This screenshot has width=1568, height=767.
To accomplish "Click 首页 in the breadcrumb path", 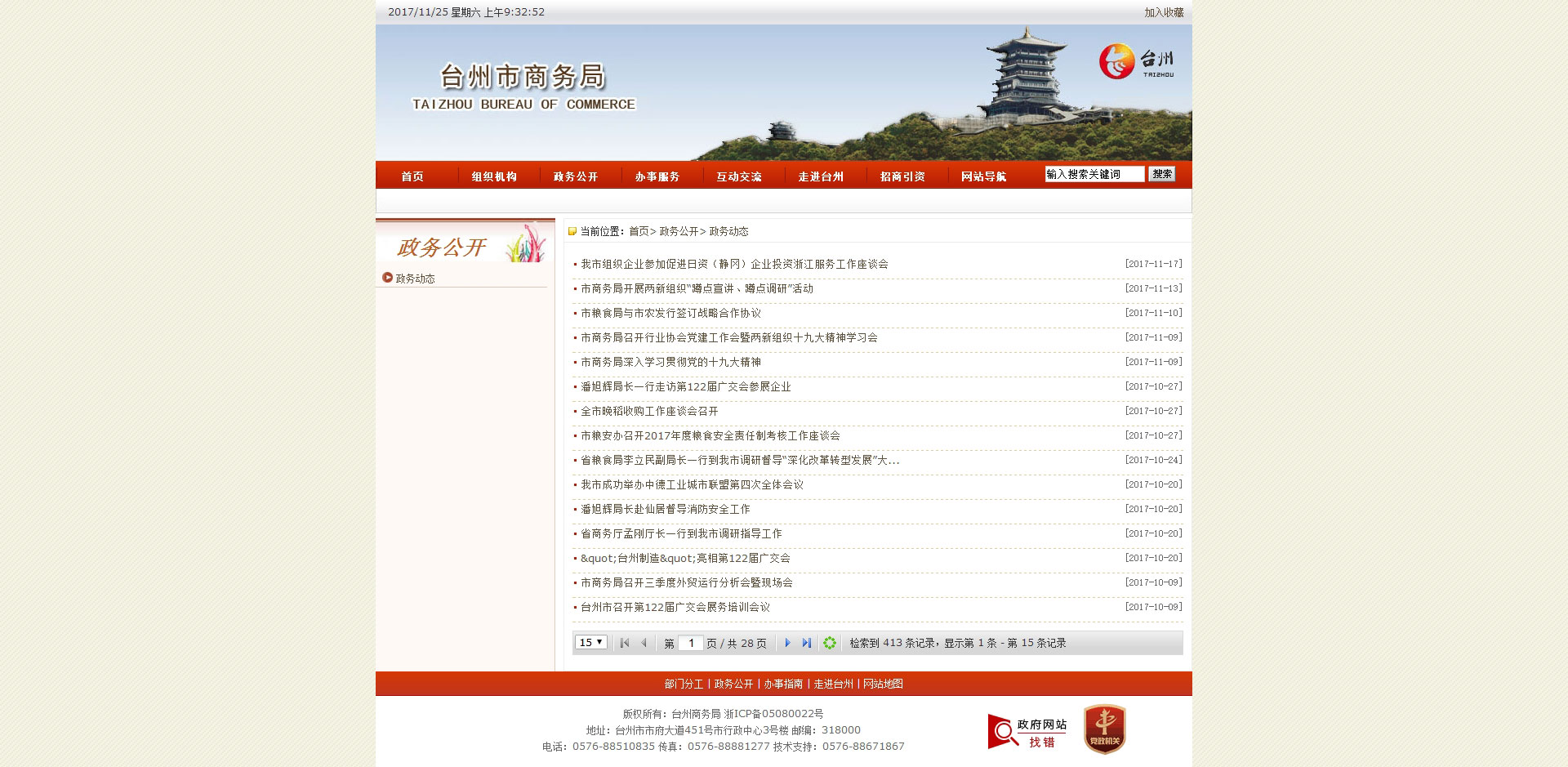I will click(x=639, y=231).
